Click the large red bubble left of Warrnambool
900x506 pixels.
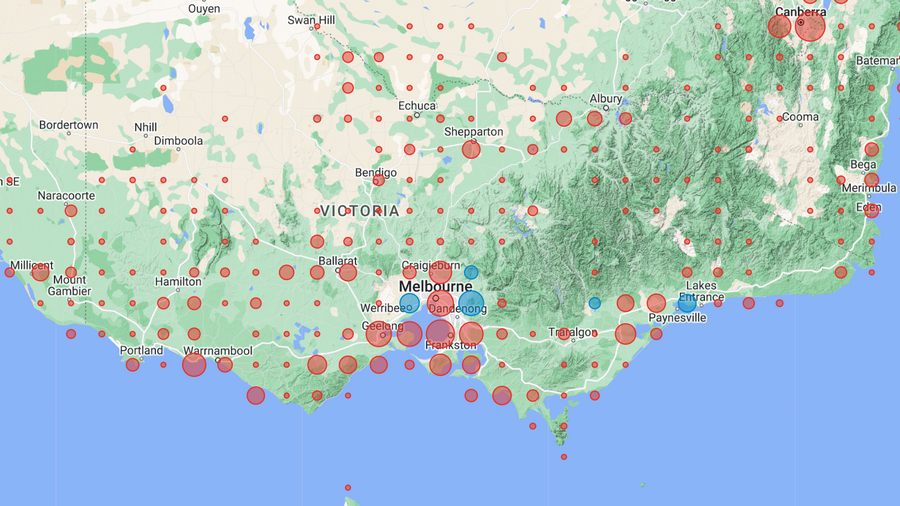pyautogui.click(x=194, y=365)
